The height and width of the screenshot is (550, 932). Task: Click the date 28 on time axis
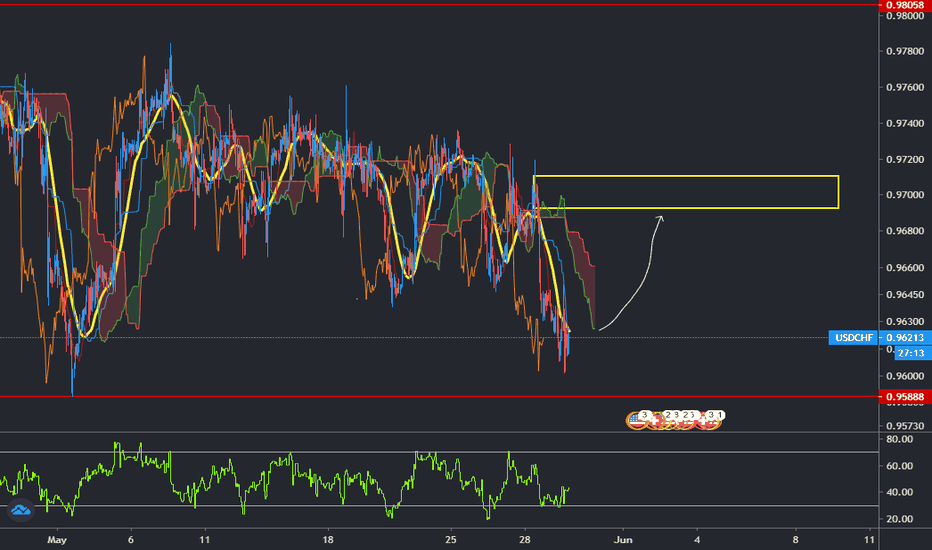524,540
